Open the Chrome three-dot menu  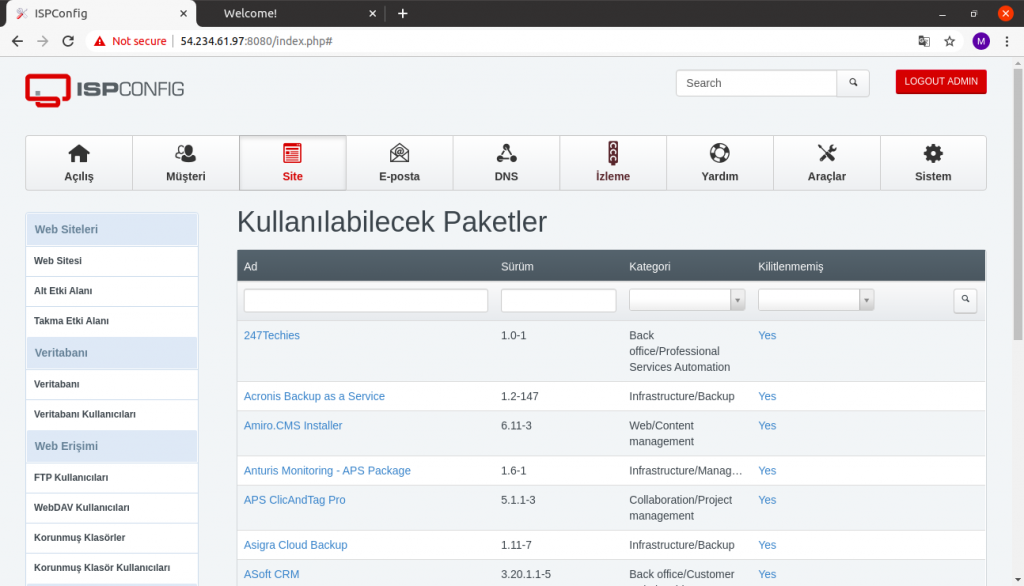1007,41
